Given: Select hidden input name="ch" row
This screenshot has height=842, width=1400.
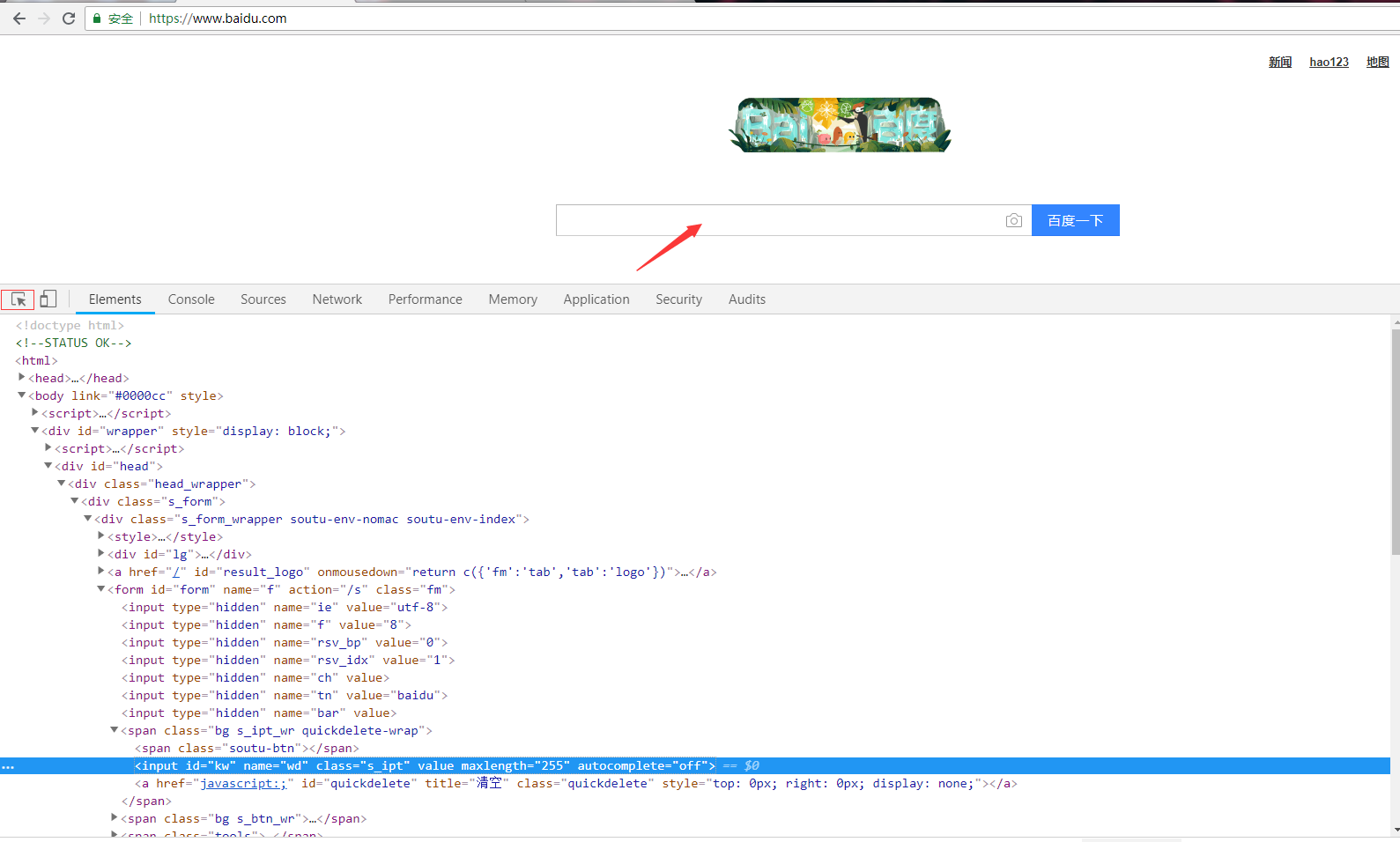Looking at the screenshot, I should (256, 678).
